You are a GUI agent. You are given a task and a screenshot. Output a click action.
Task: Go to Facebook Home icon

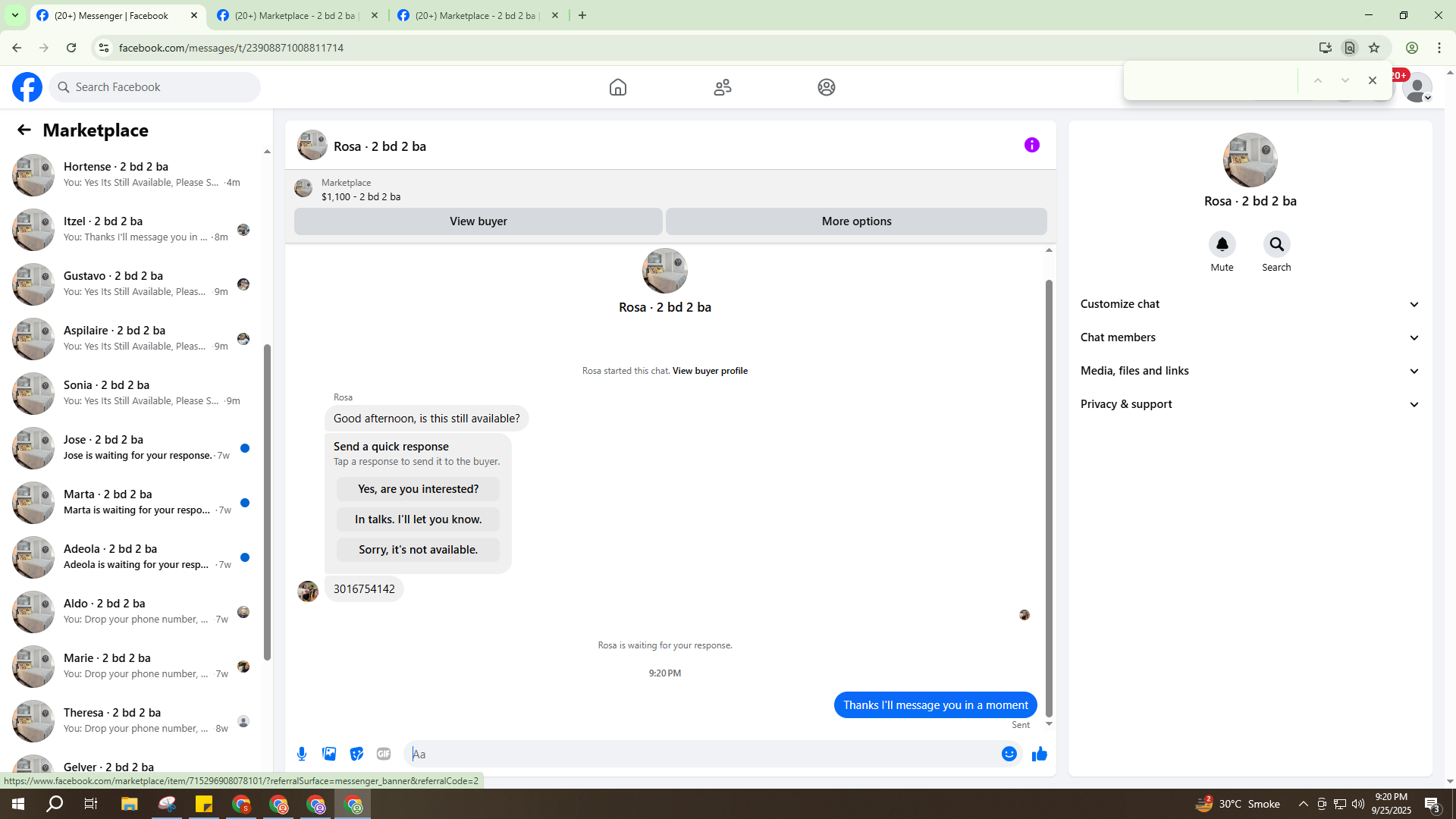point(617,87)
